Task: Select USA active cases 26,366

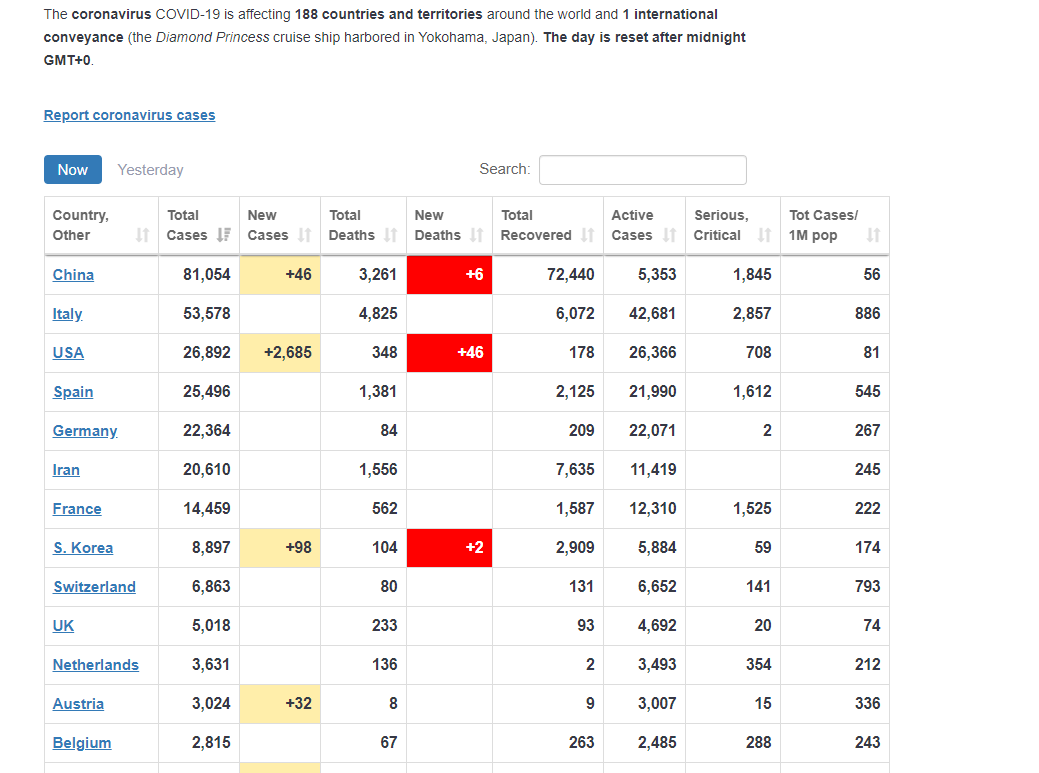Action: [653, 353]
